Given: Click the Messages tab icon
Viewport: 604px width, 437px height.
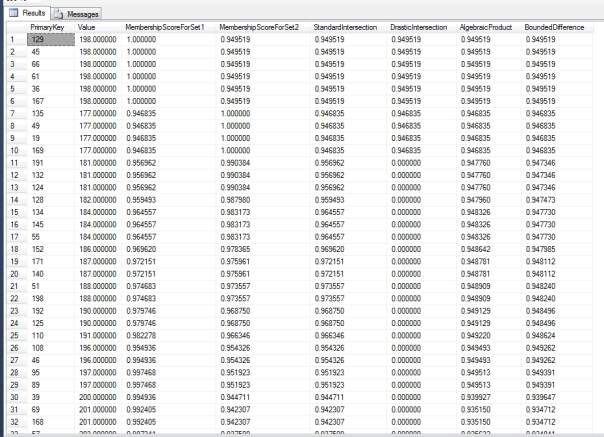Looking at the screenshot, I should click(58, 14).
